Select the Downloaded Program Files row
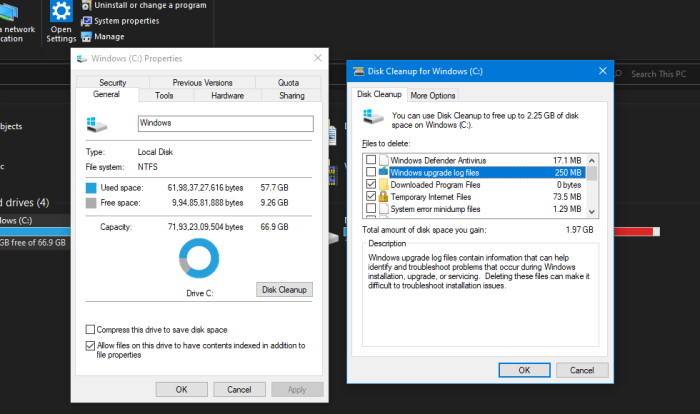Image resolution: width=700 pixels, height=414 pixels. point(474,184)
